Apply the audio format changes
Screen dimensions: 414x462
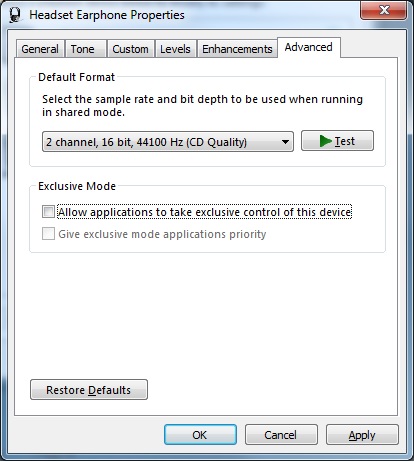point(362,435)
